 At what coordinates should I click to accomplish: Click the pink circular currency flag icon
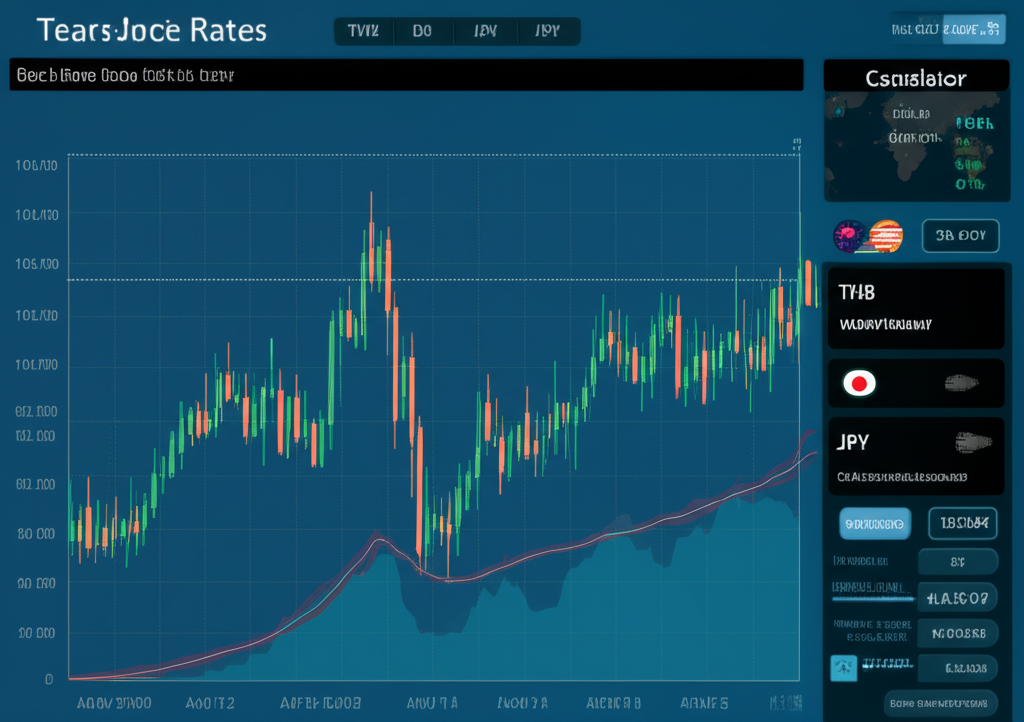point(850,236)
